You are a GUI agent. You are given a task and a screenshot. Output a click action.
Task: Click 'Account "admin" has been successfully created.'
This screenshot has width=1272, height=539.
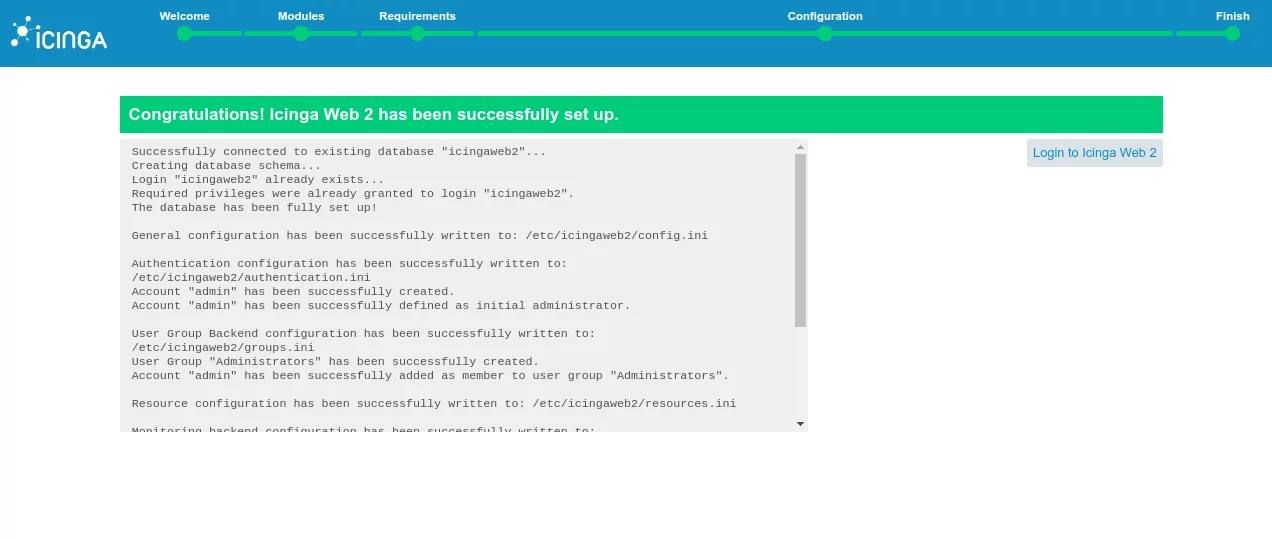pos(293,292)
